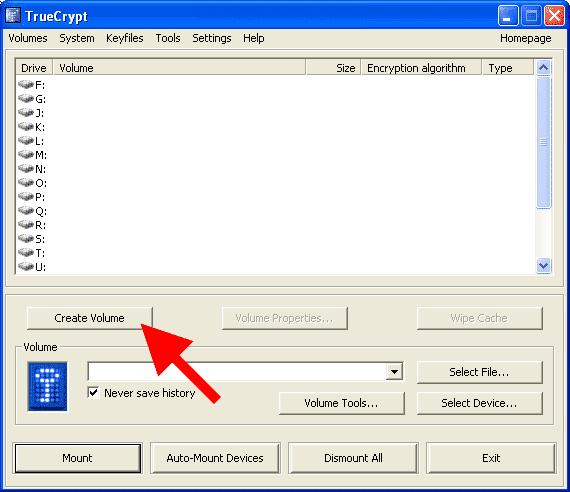Toggle the Never save history checkbox
Screen dimensions: 570x492
[93, 393]
